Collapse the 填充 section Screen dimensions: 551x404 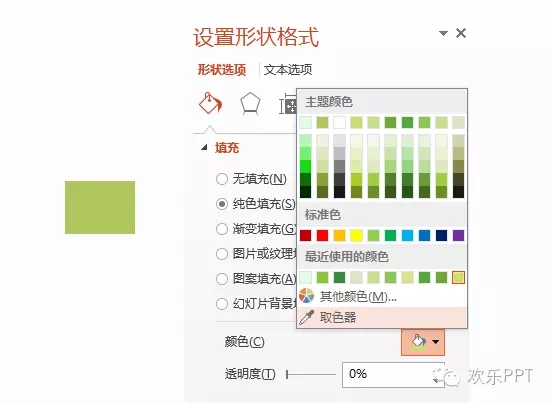click(204, 148)
